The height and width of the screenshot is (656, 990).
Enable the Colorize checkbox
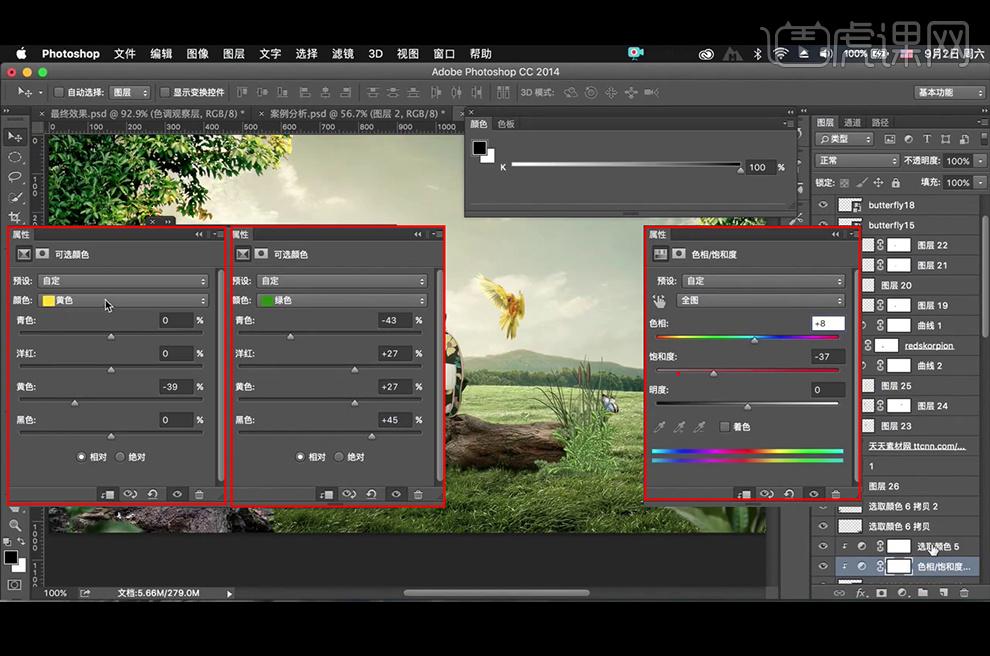[725, 427]
